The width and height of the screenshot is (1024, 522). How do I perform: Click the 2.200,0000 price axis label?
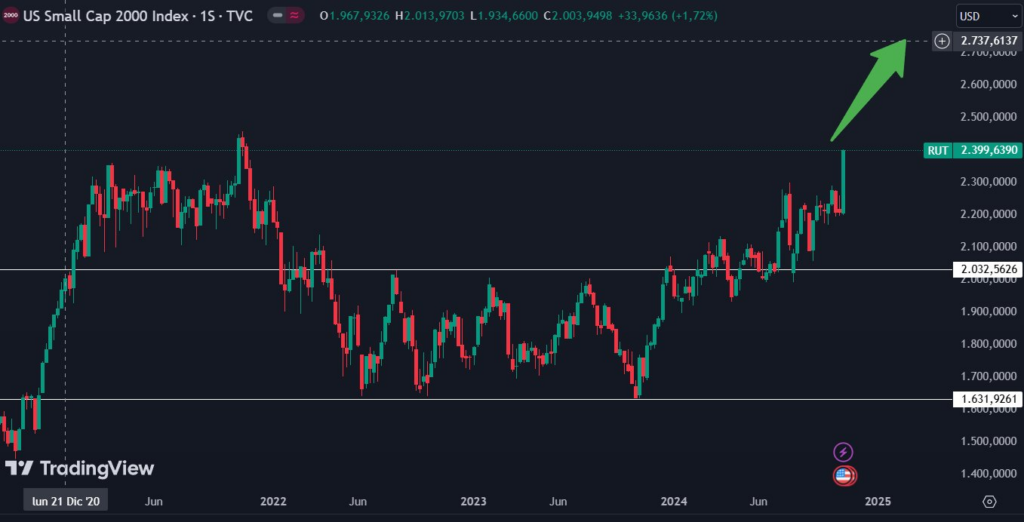[x=988, y=214]
